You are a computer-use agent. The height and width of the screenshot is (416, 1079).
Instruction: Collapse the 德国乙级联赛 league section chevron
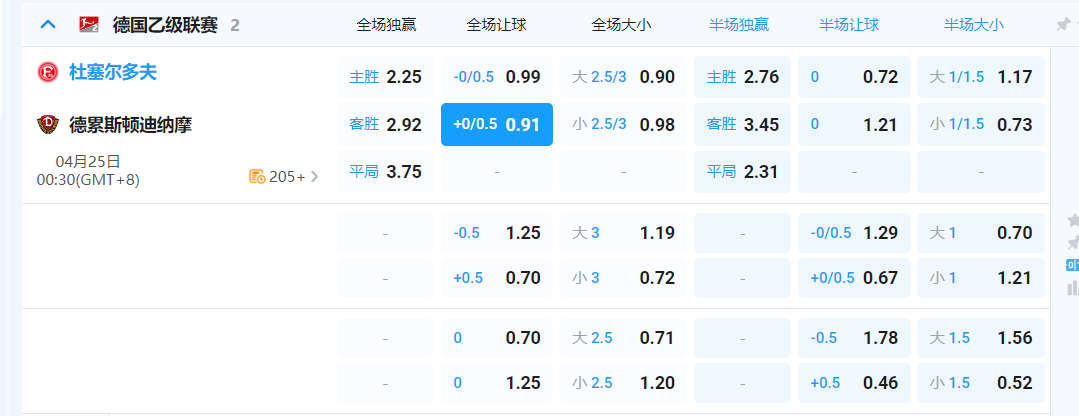47,25
